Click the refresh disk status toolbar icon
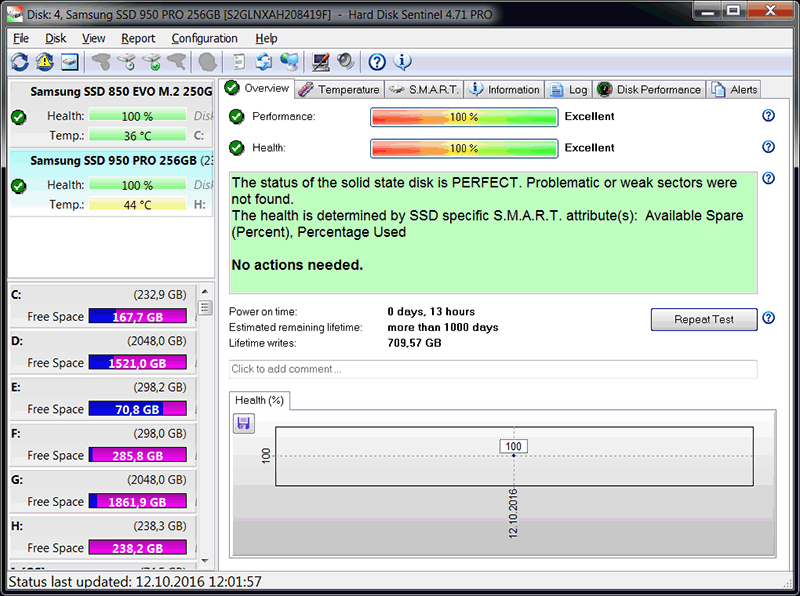Viewport: 800px width, 596px height. [19, 62]
